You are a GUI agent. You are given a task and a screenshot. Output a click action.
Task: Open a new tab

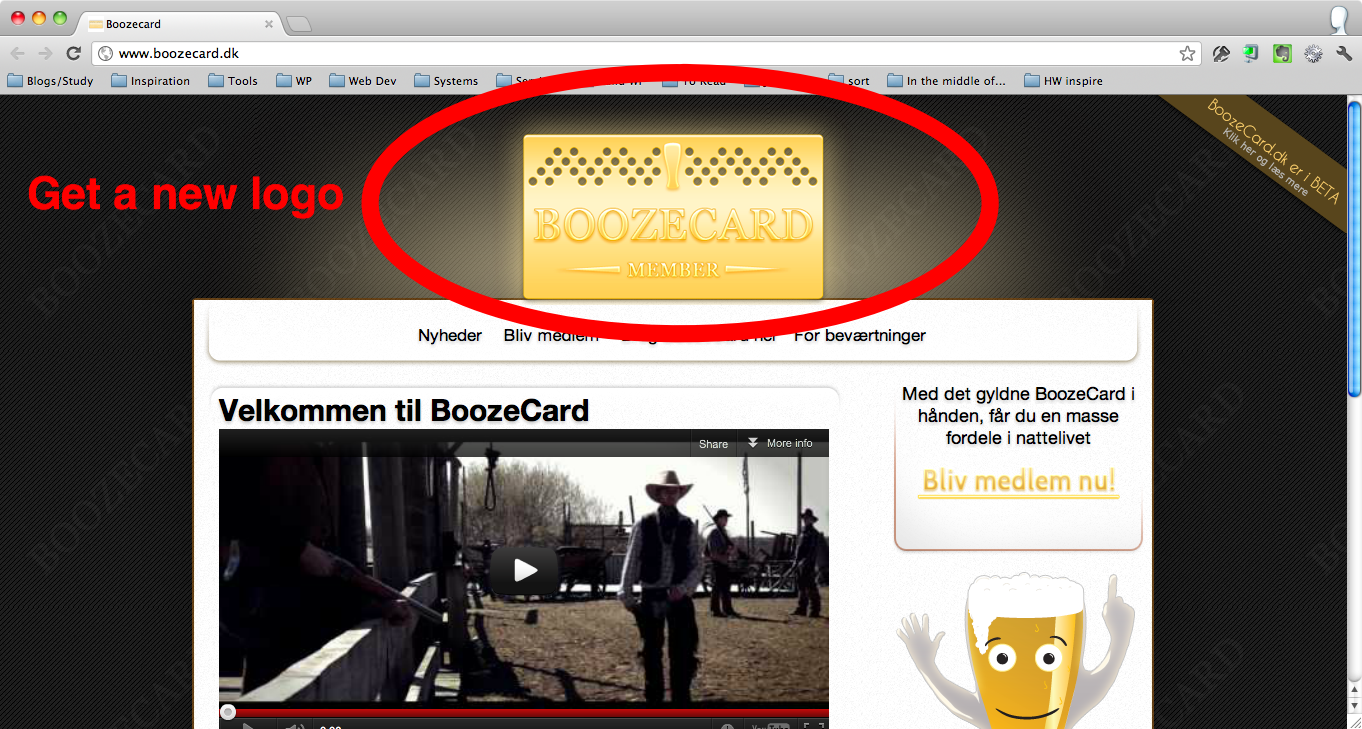299,24
